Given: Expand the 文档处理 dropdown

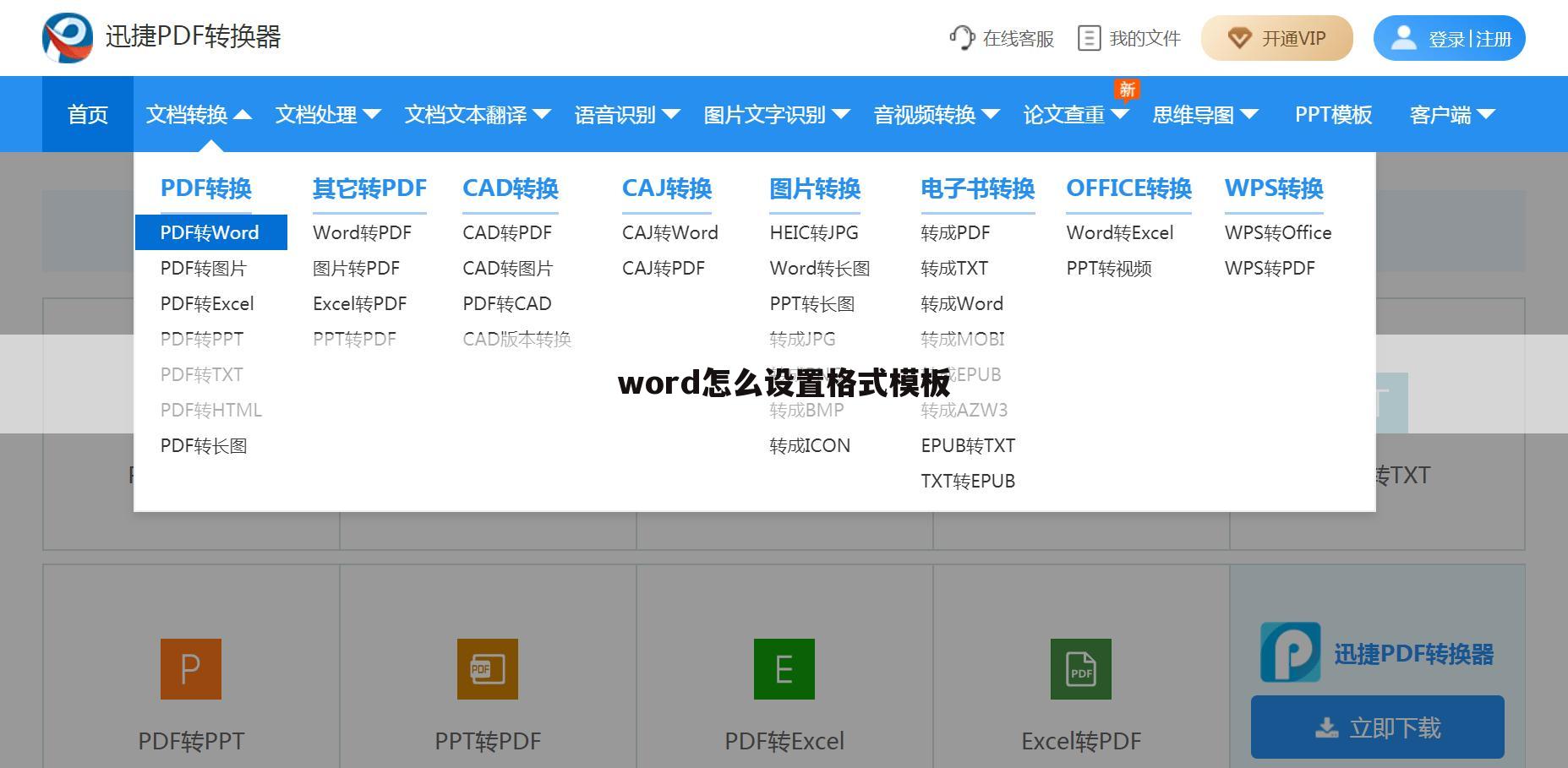Looking at the screenshot, I should click(372, 114).
